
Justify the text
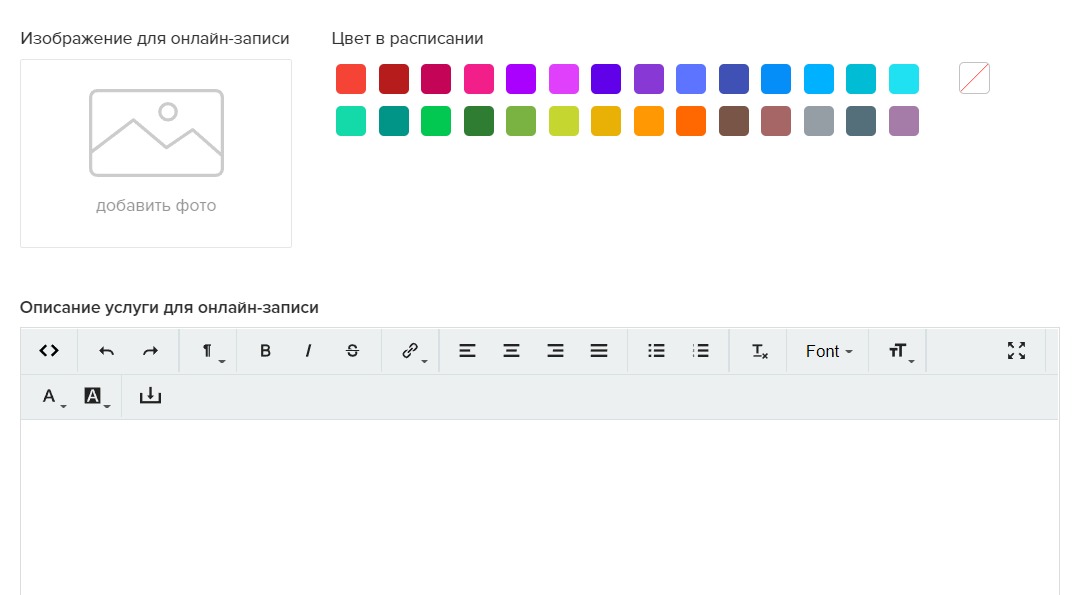coord(599,351)
